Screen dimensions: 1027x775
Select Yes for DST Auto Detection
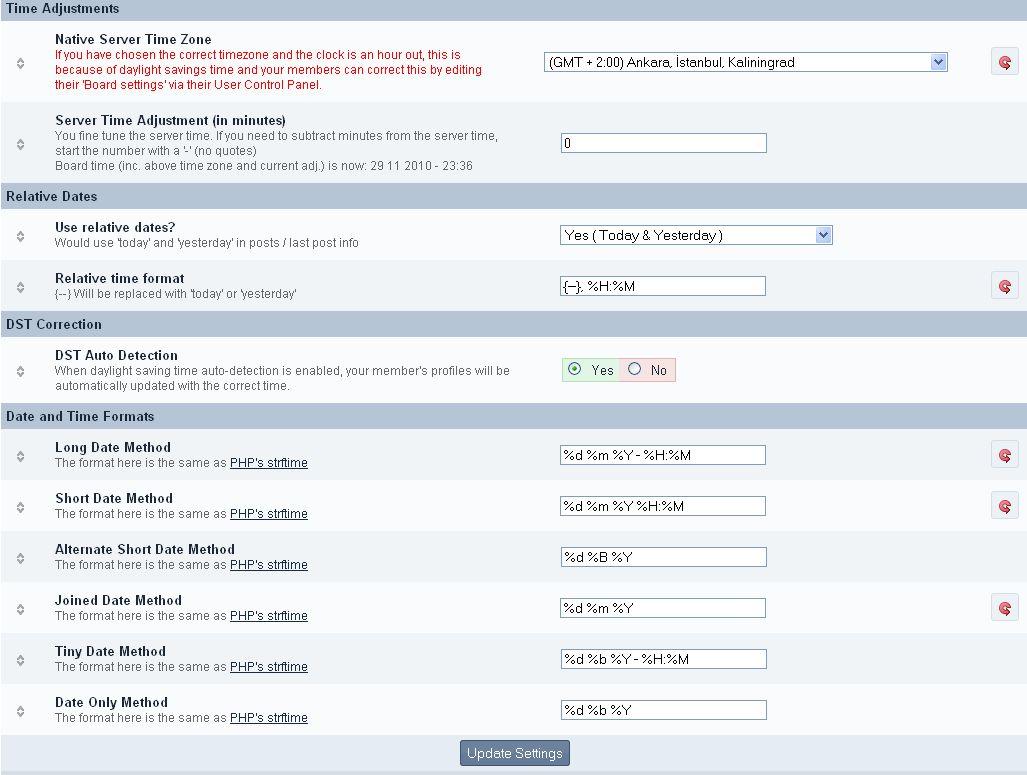pyautogui.click(x=574, y=369)
